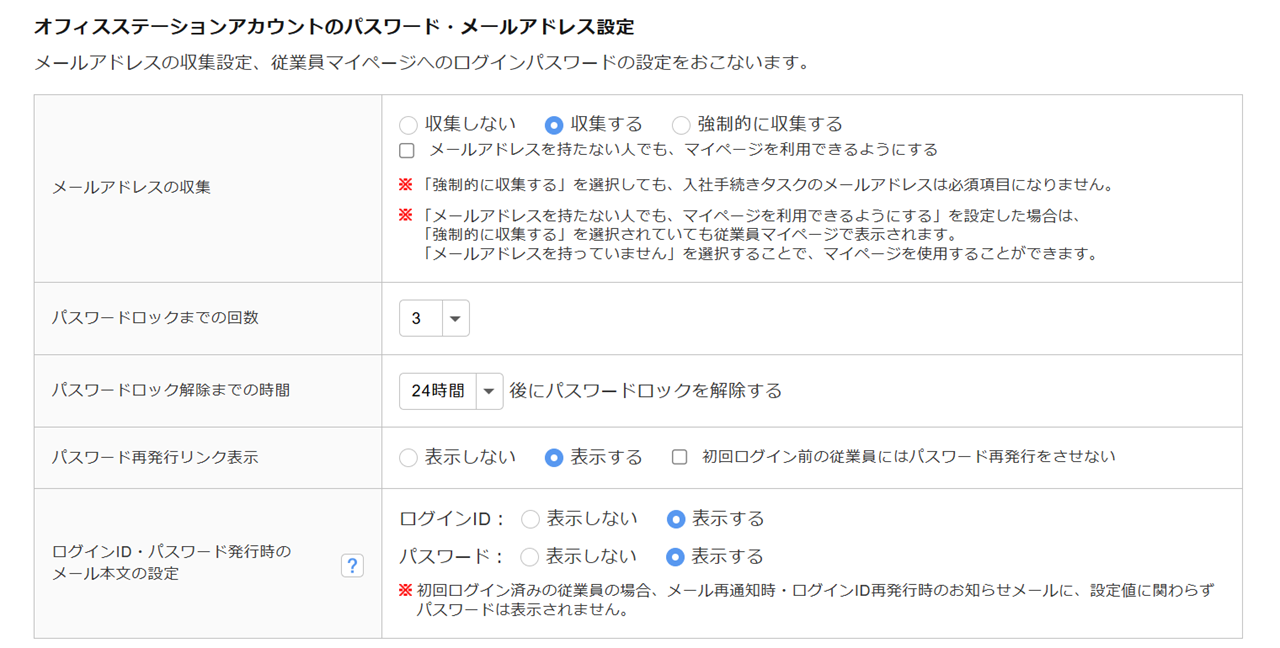Set ログインID to 表示しない
This screenshot has width=1280, height=648.
tap(530, 519)
